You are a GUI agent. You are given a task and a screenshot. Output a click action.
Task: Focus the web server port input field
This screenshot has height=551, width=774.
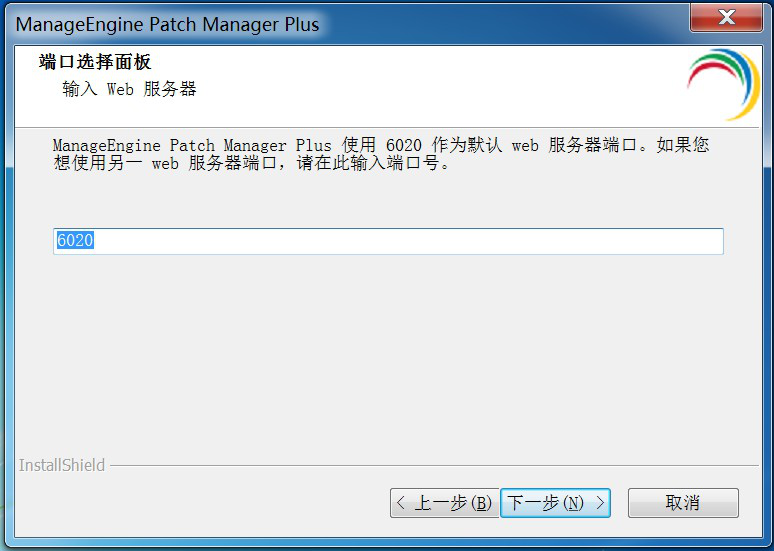[x=388, y=241]
